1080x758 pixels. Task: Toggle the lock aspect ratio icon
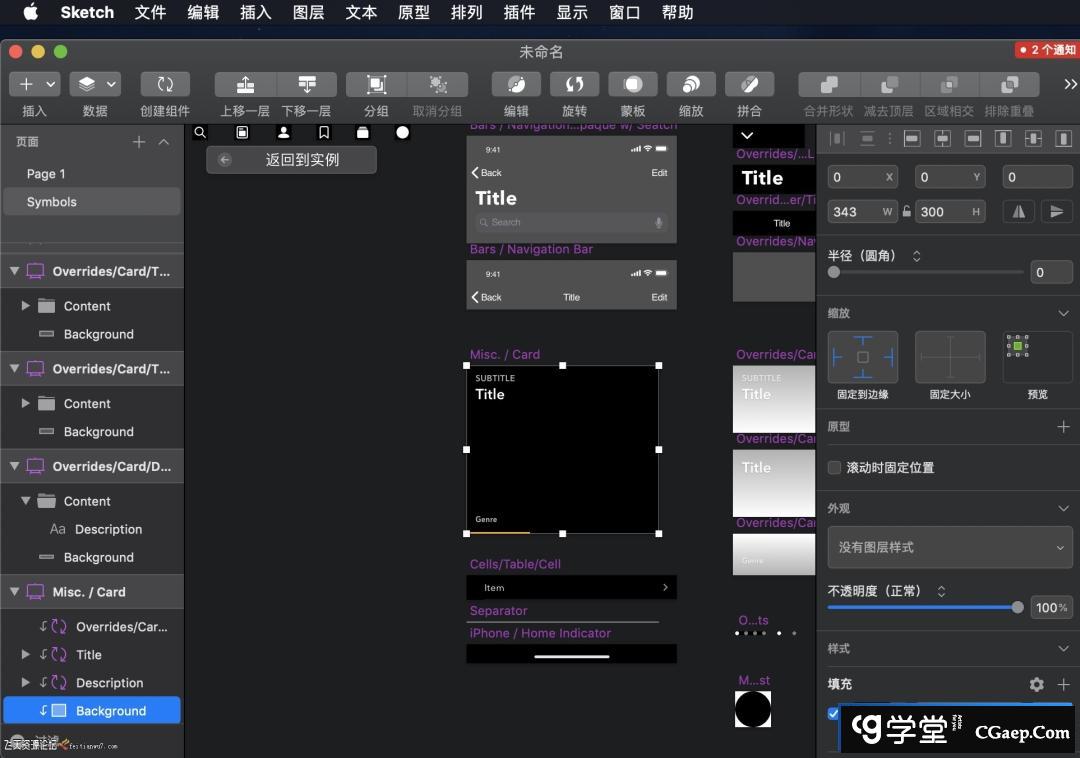click(907, 211)
